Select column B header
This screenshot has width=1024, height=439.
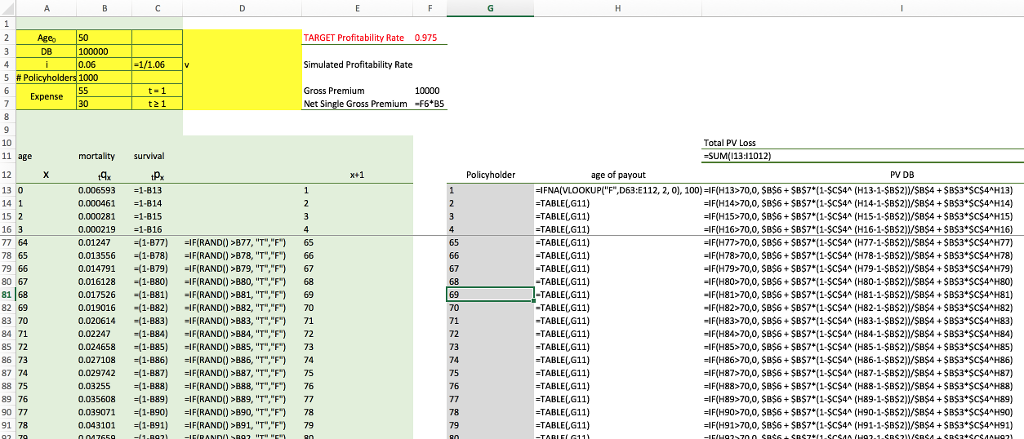pyautogui.click(x=104, y=8)
